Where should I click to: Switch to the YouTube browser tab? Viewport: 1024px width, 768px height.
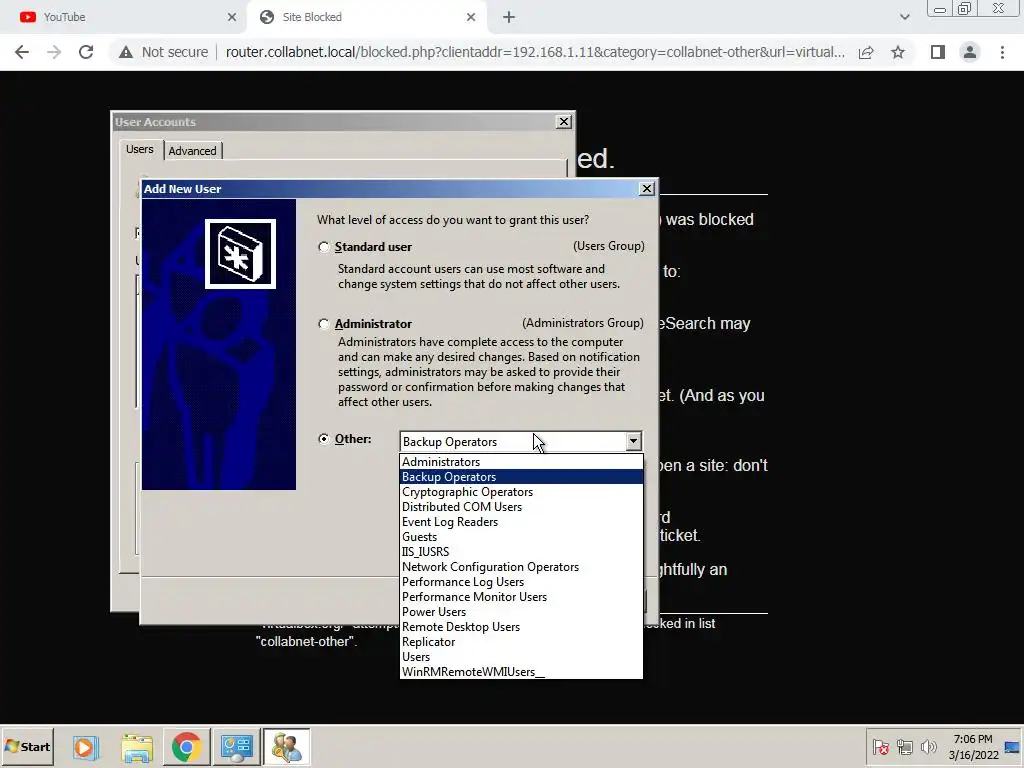123,17
